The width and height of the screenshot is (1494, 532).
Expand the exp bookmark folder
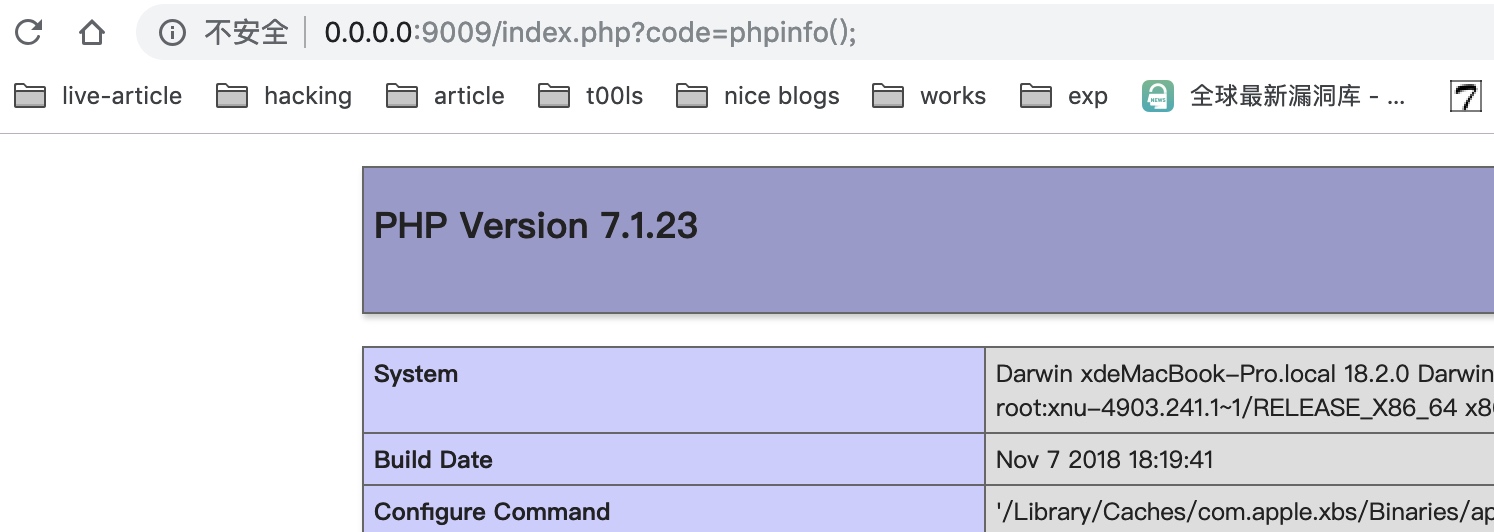point(1064,96)
